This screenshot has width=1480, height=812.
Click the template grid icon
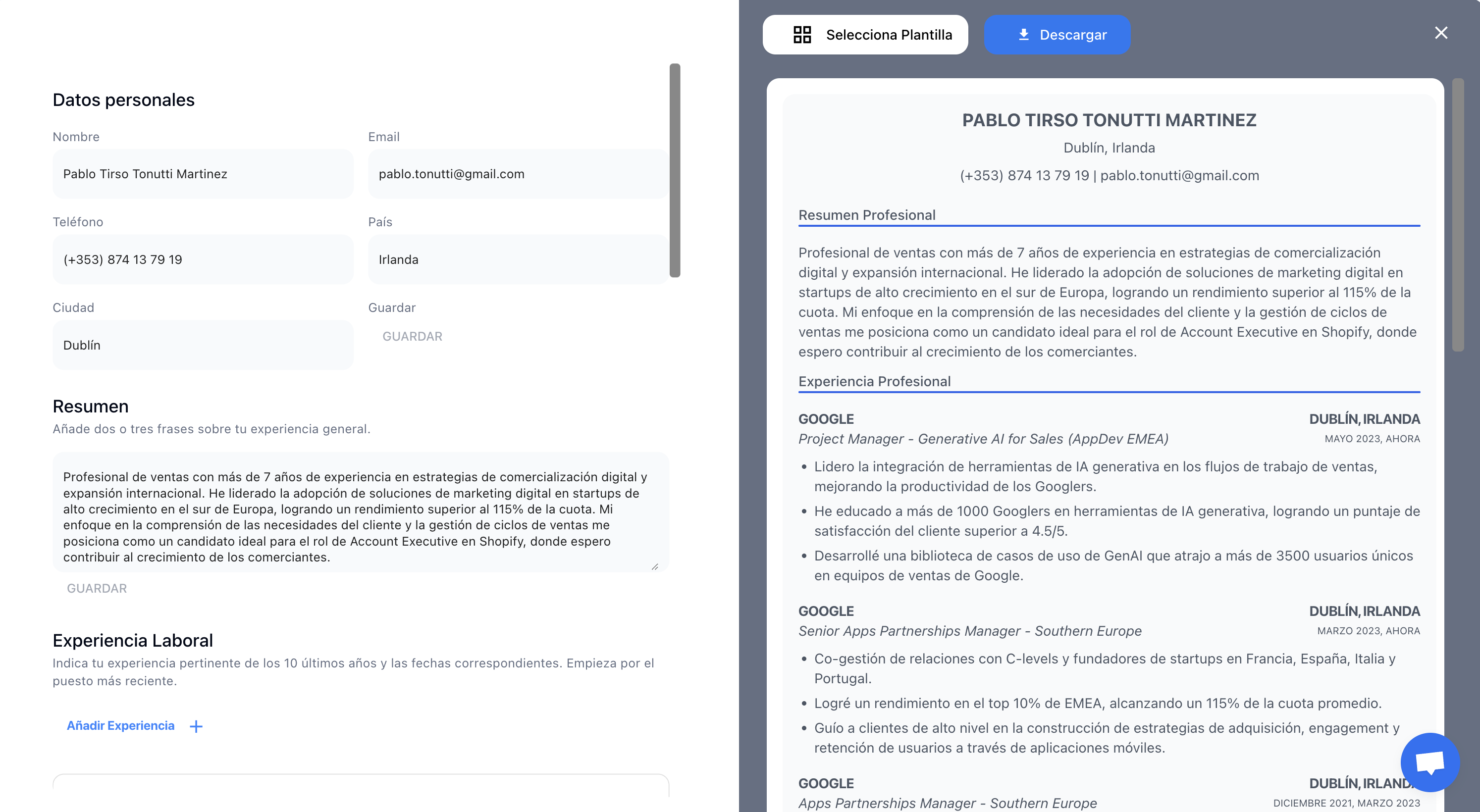pos(802,35)
